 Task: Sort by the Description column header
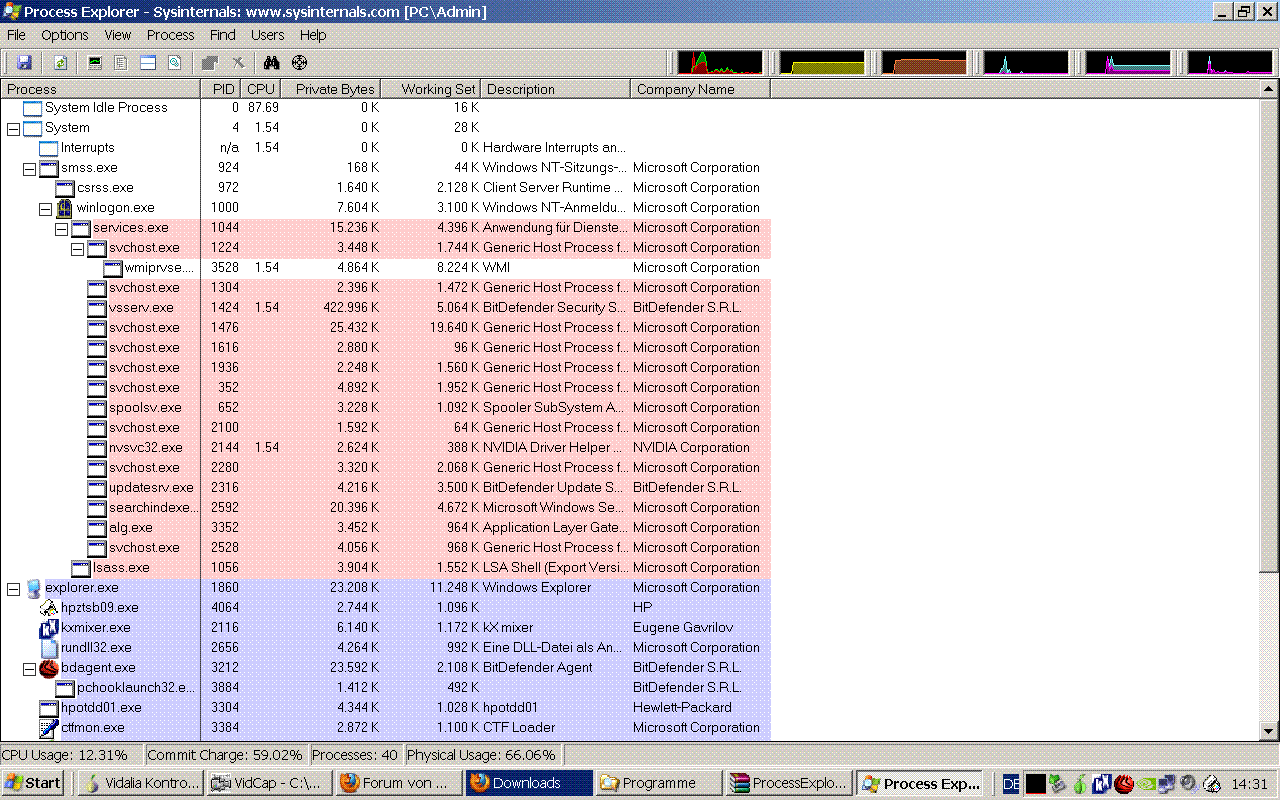[x=555, y=89]
